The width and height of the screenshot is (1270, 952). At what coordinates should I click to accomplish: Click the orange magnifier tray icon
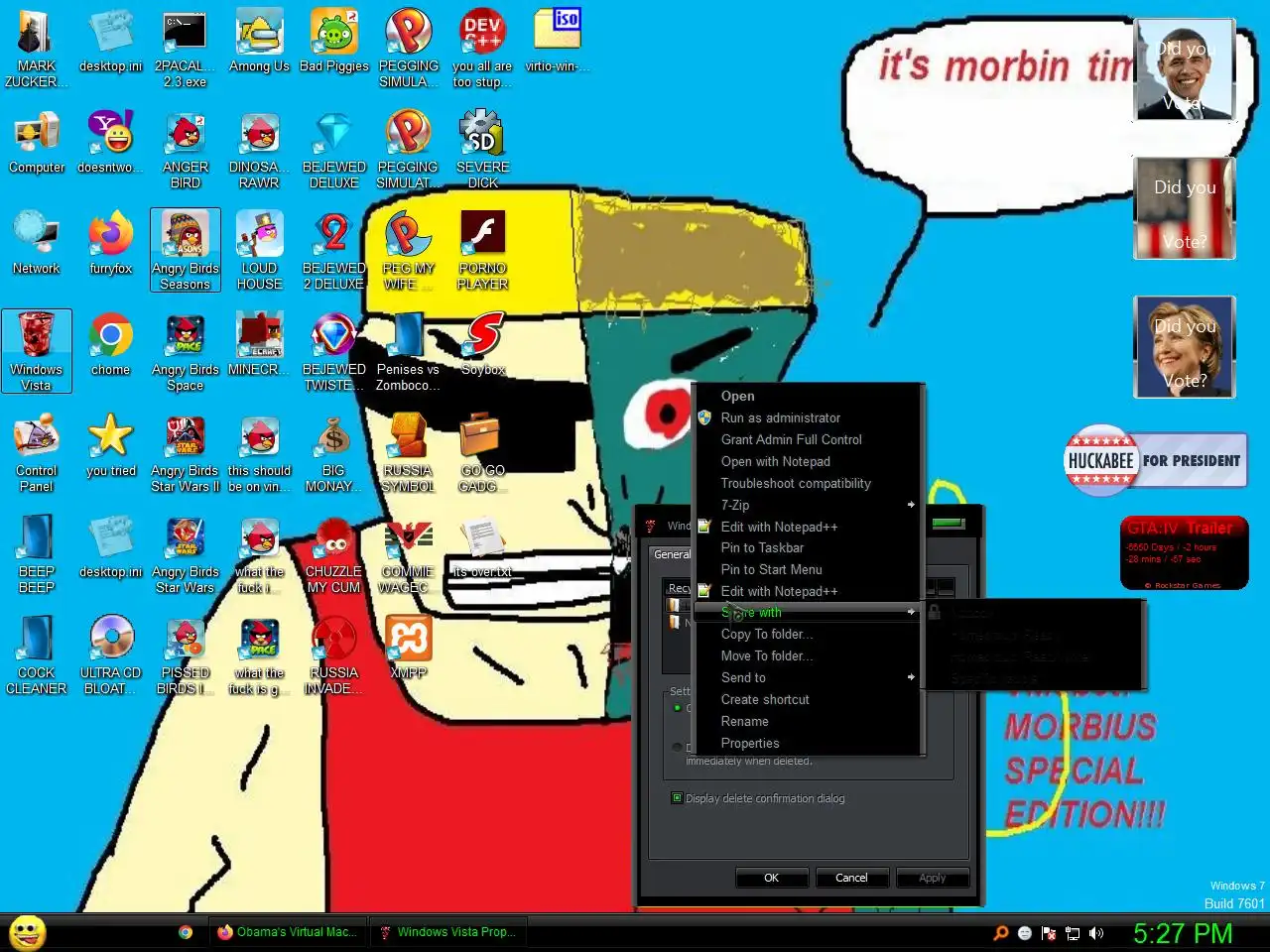(x=1001, y=933)
